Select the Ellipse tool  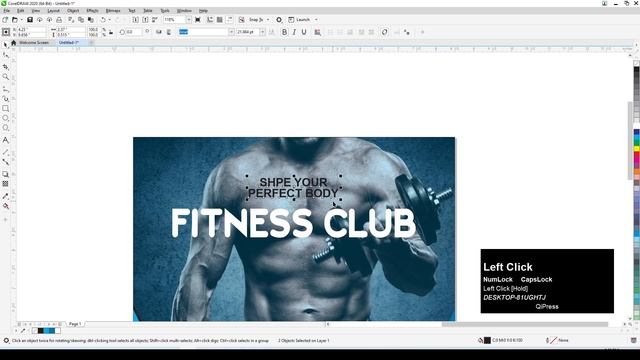6,118
